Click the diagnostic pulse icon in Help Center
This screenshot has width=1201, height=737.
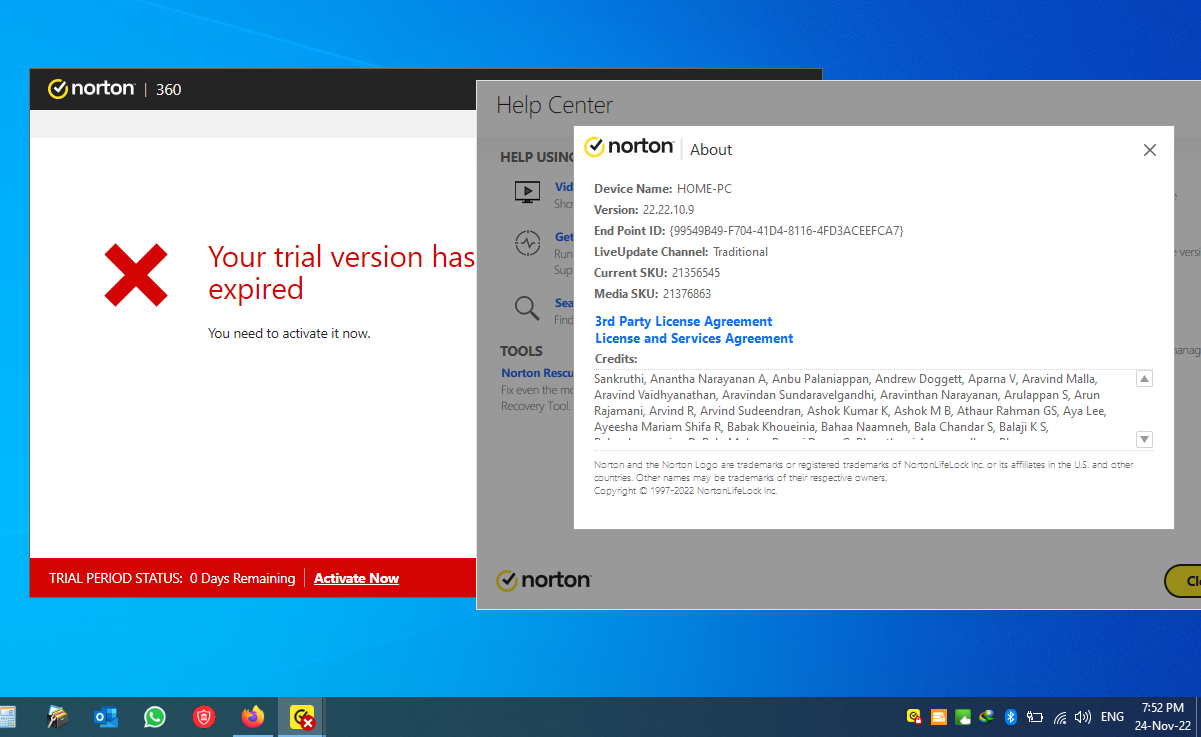point(527,243)
